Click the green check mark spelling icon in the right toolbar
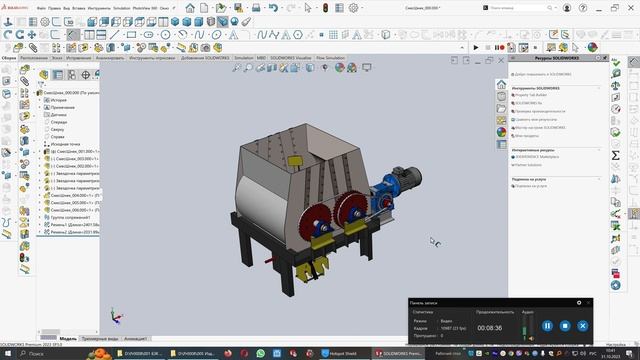Image resolution: width=640 pixels, height=360 pixels. click(x=616, y=62)
